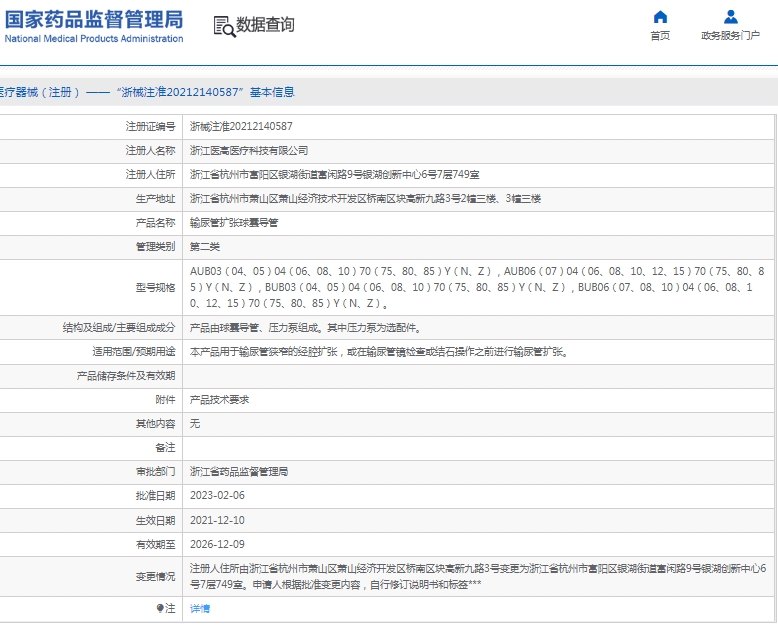Click the 有效期至 row label

(x=155, y=545)
